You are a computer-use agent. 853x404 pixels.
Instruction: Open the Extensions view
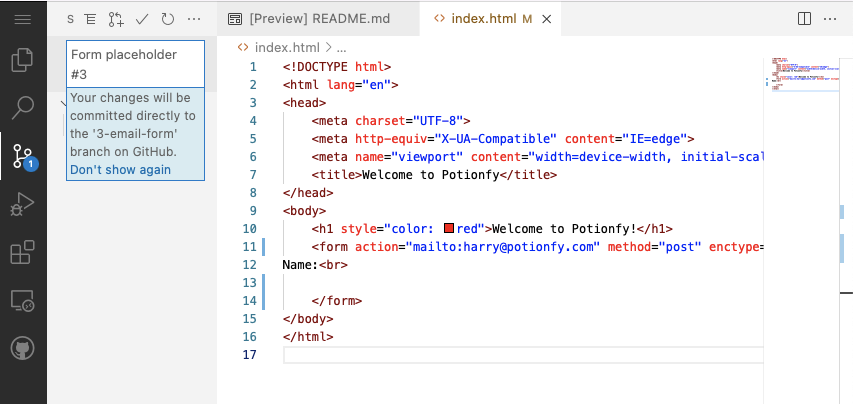(22, 253)
